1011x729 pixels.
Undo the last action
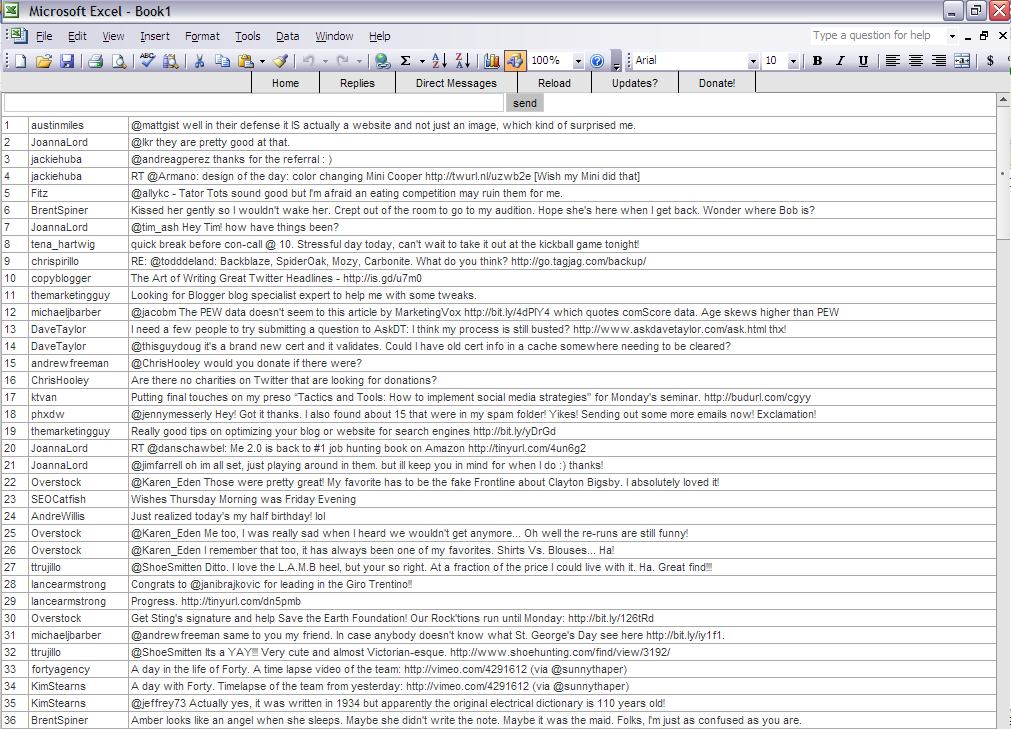point(309,61)
